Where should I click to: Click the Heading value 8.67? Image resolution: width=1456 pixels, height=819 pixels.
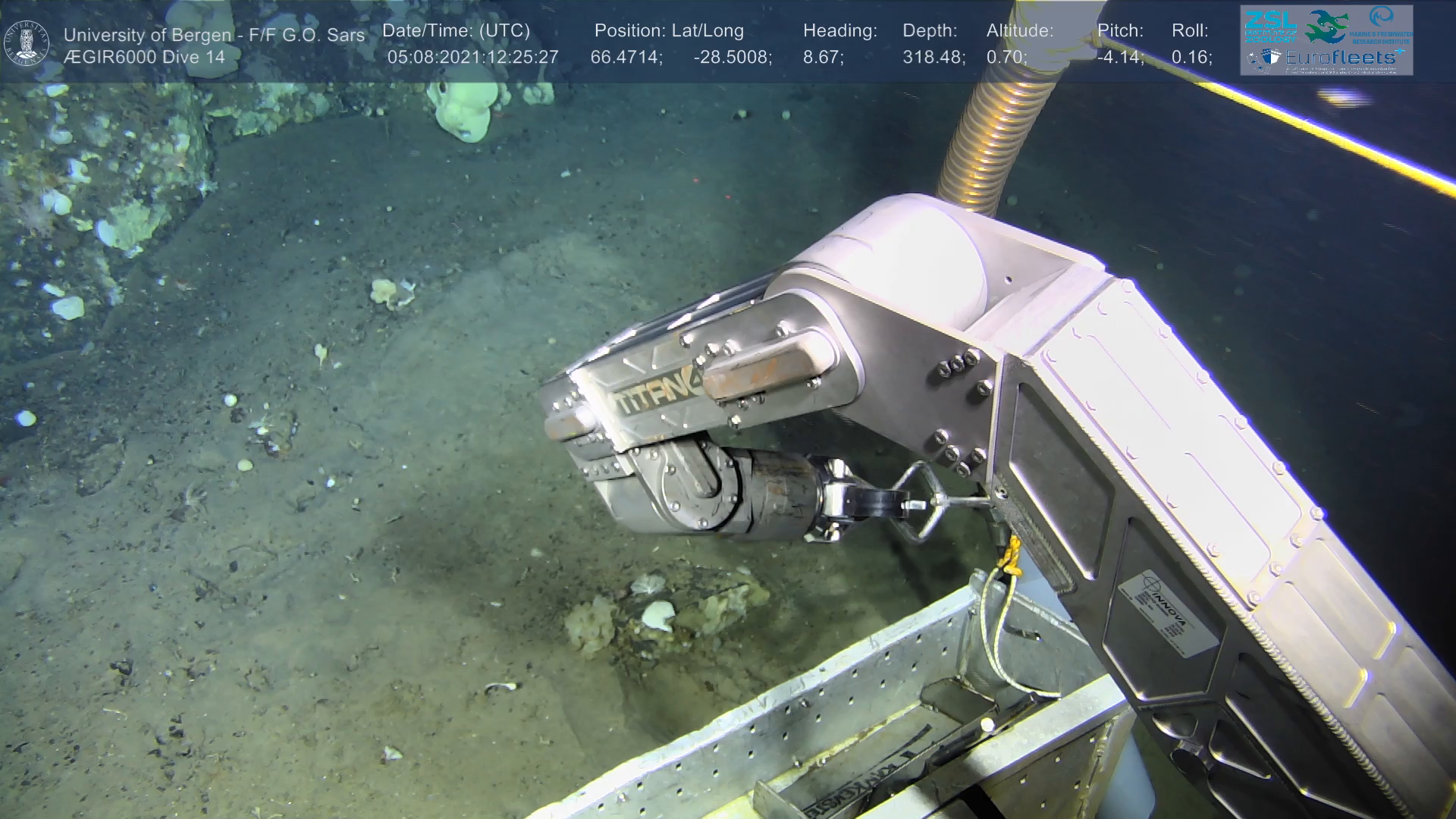823,57
